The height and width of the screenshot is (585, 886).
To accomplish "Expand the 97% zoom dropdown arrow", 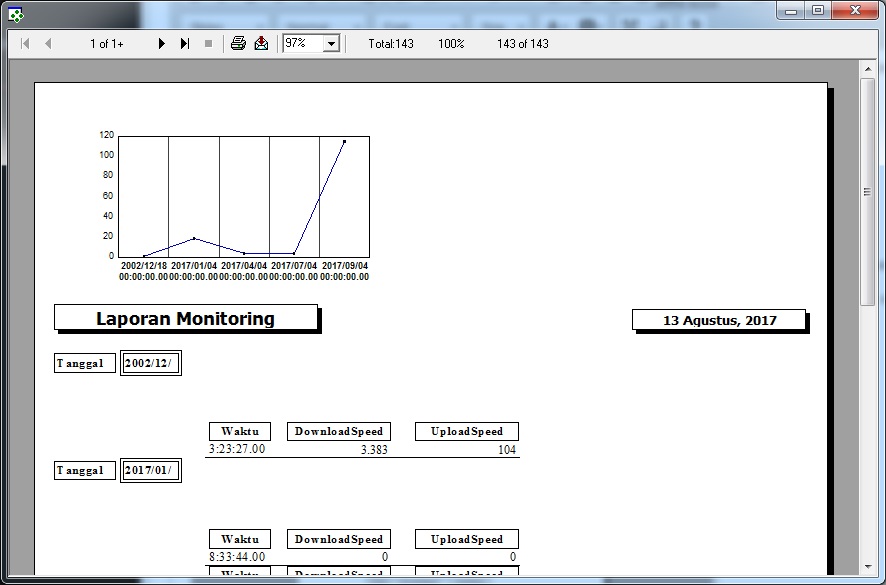I will point(331,44).
